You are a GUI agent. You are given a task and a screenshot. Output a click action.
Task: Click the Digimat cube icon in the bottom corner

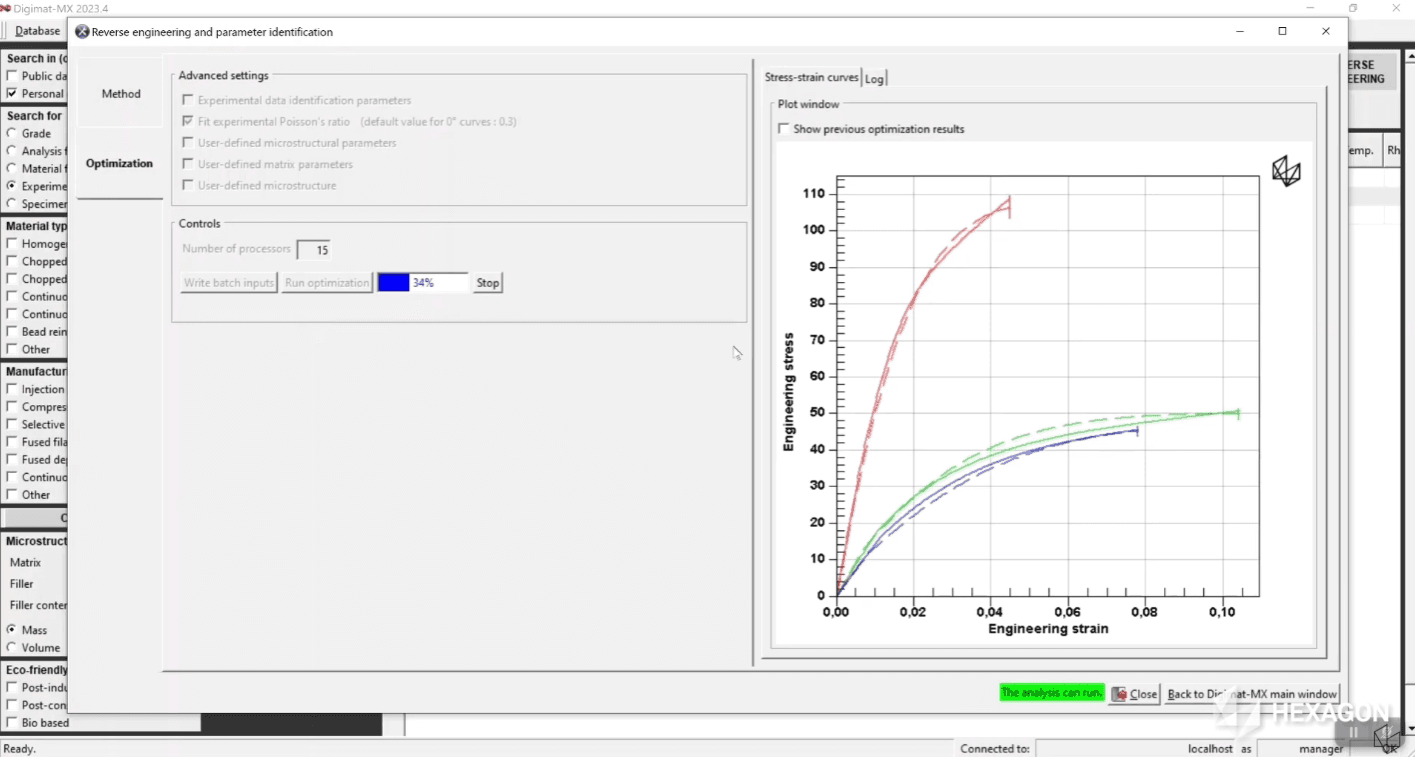[x=1388, y=738]
